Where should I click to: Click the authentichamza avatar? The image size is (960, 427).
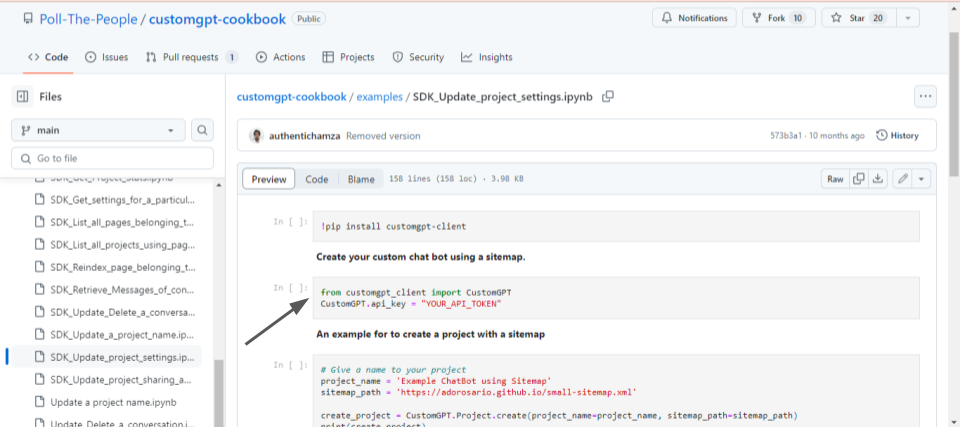tap(257, 136)
